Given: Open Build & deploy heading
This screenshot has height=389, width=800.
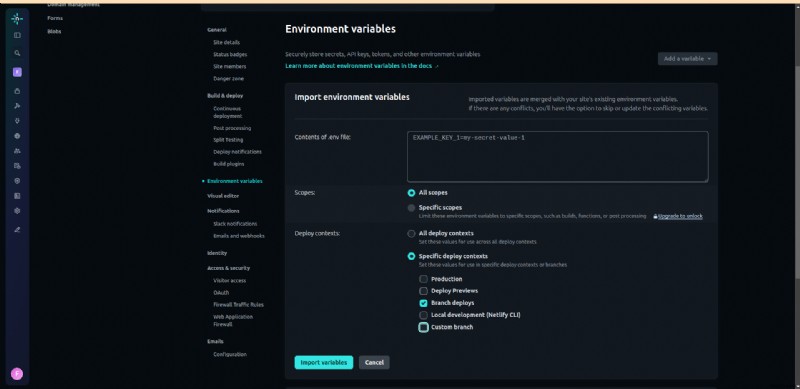Looking at the screenshot, I should pos(225,96).
